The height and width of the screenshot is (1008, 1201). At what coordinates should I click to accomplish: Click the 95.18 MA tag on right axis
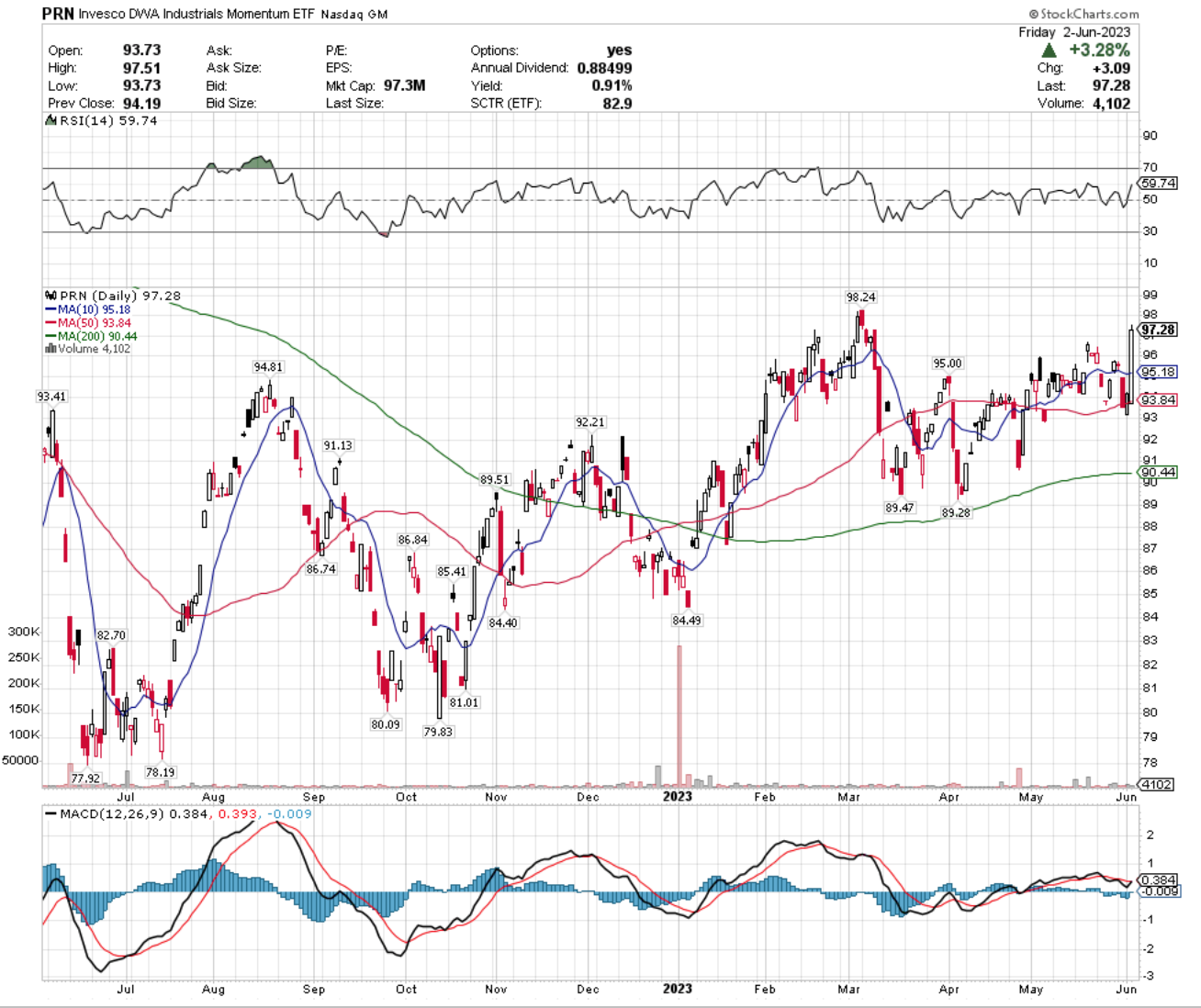coord(1158,372)
